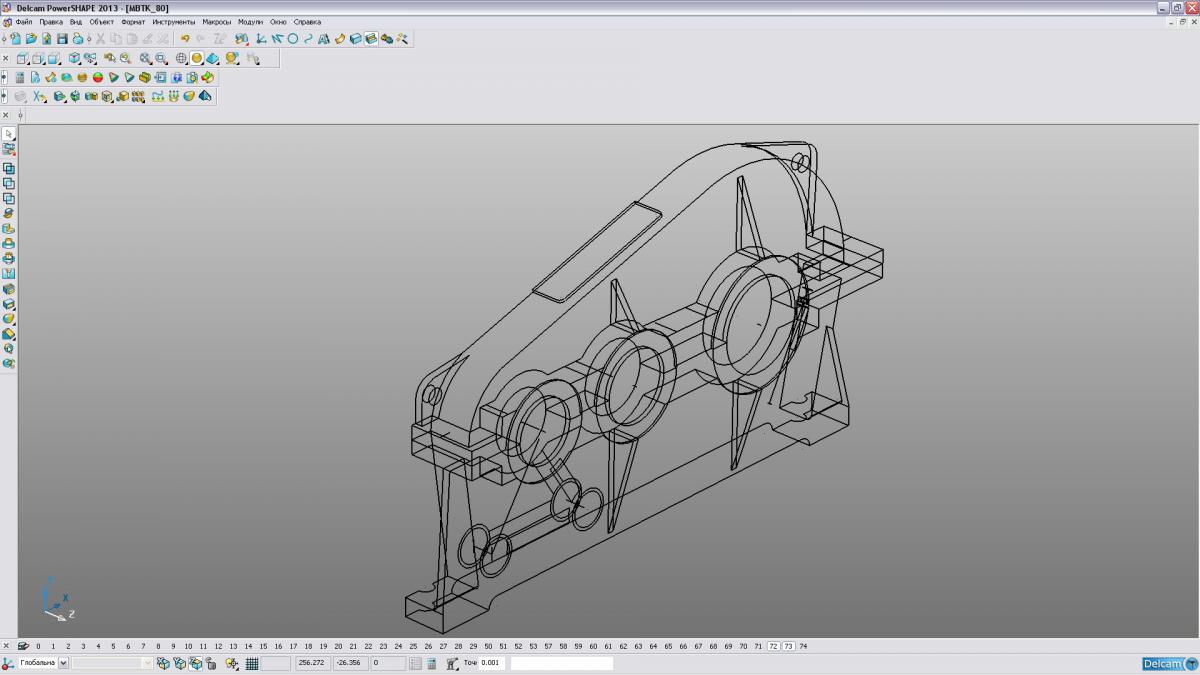Screen dimensions: 1200x675
Task: Toggle the grid icon in status bar
Action: click(x=252, y=663)
